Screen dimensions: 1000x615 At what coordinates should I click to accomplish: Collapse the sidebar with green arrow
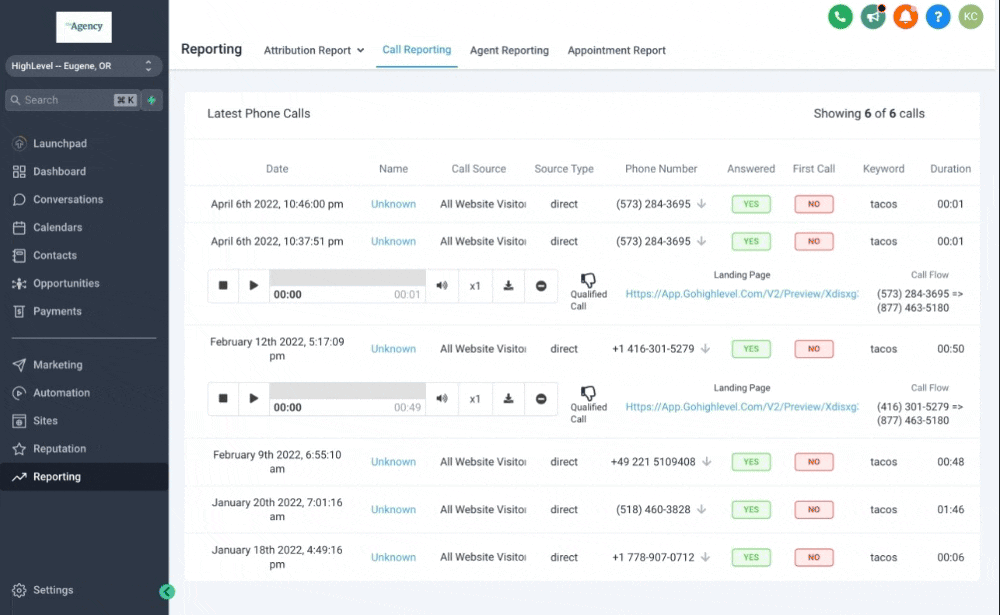(166, 591)
